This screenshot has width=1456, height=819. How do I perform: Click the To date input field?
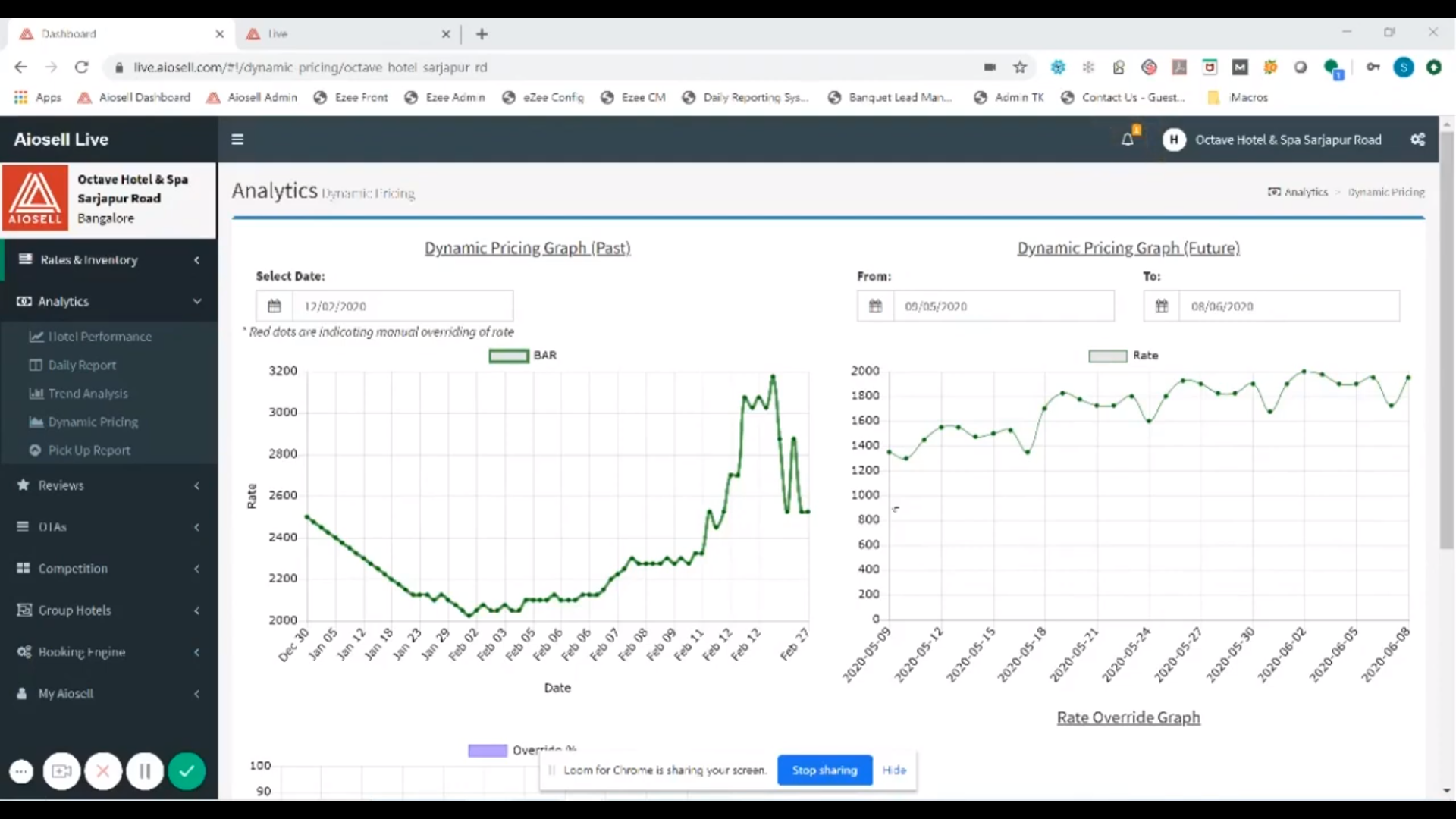point(1288,306)
